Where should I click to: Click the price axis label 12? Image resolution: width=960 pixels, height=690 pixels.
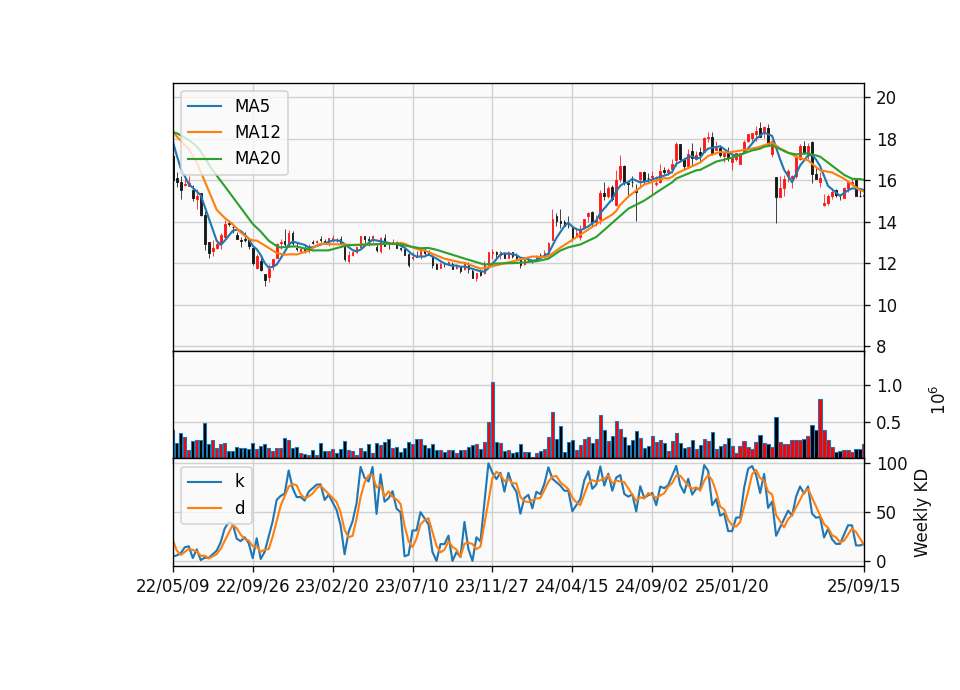[x=886, y=264]
